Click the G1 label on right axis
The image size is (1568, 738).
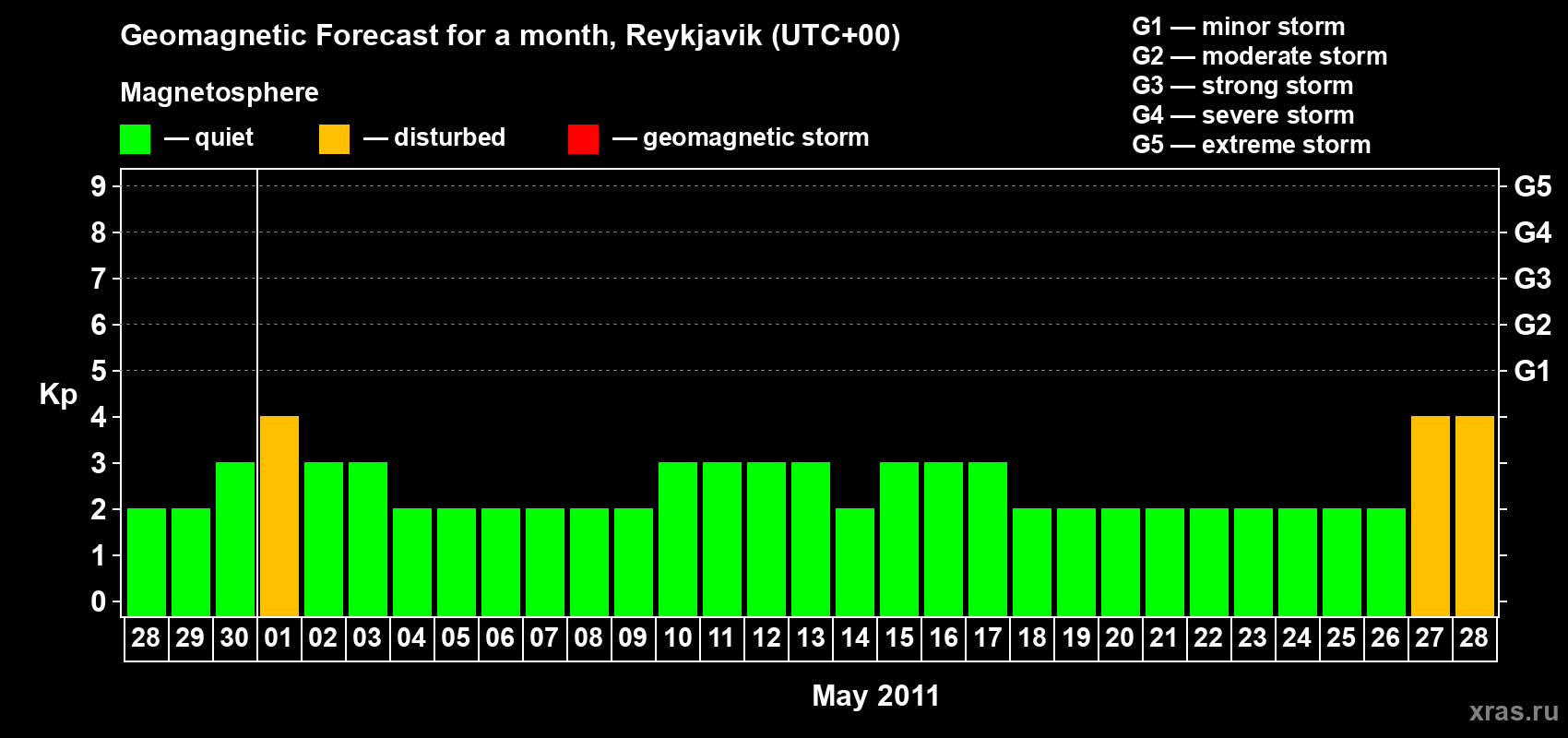pyautogui.click(x=1532, y=371)
